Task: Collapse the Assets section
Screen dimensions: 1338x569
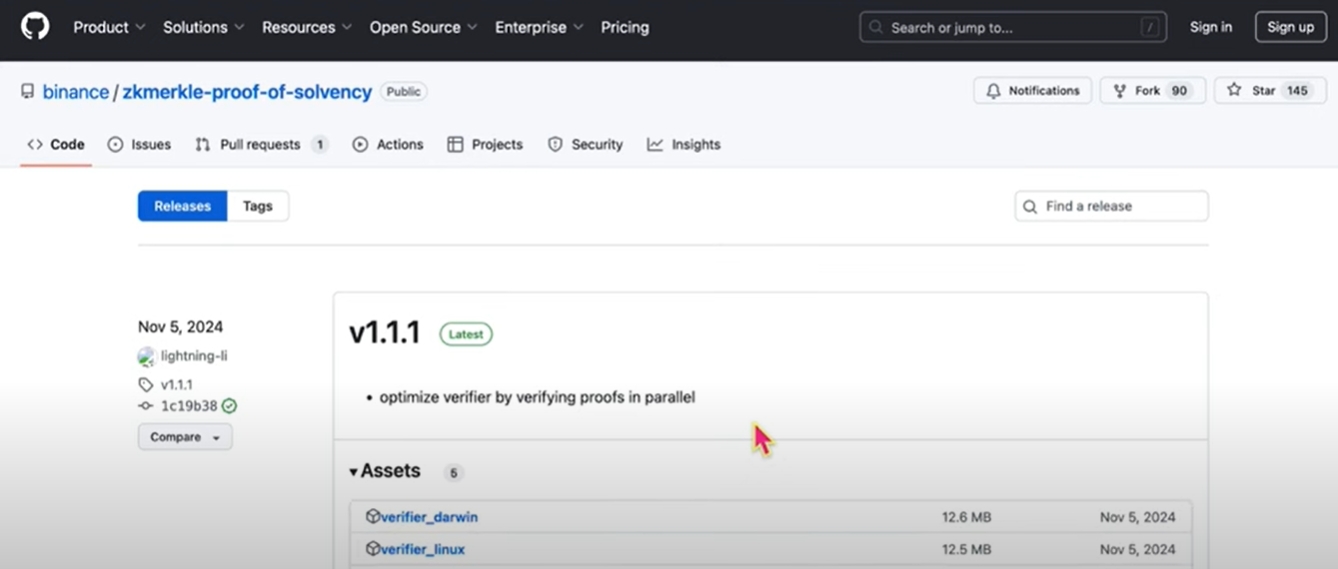Action: click(x=385, y=471)
